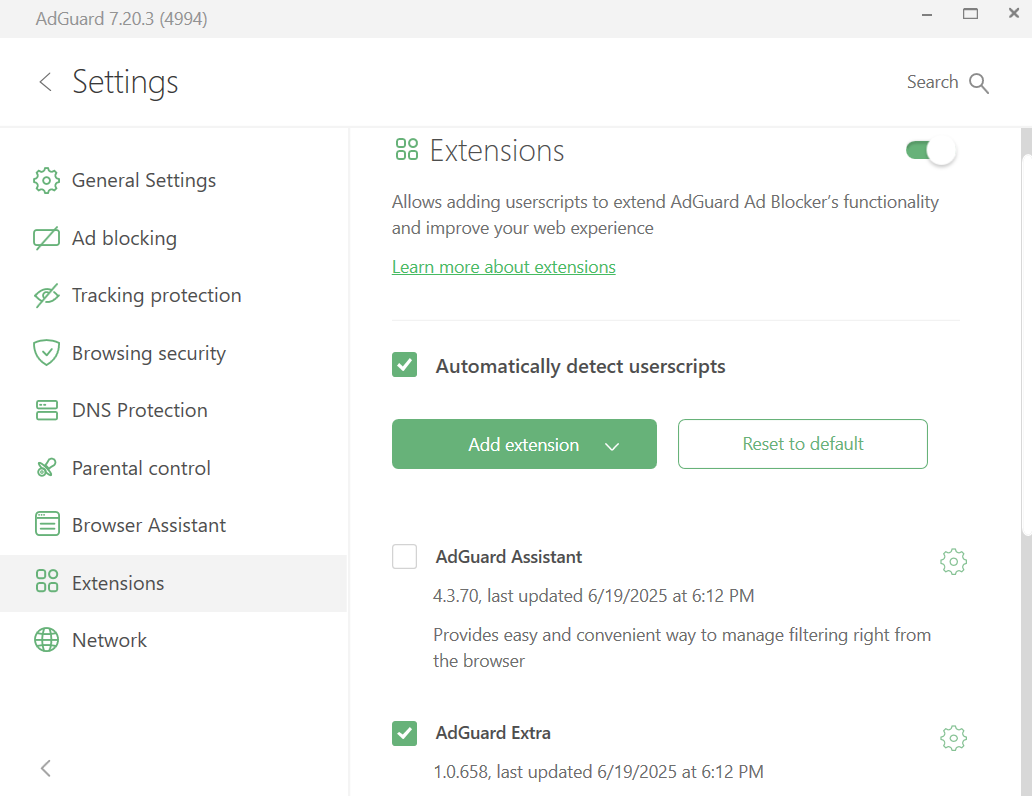Open DNS Protection section
Viewport: 1032px width, 796px height.
coord(174,410)
